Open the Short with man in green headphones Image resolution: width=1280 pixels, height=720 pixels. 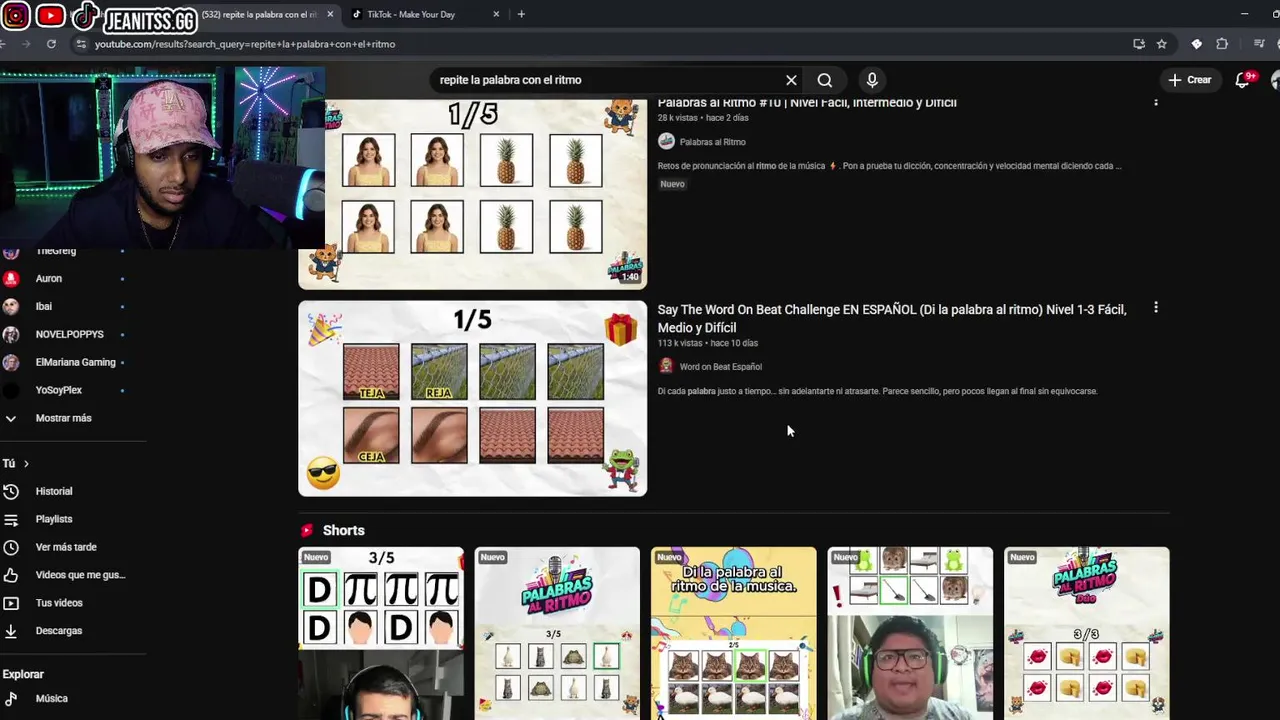pyautogui.click(x=910, y=633)
